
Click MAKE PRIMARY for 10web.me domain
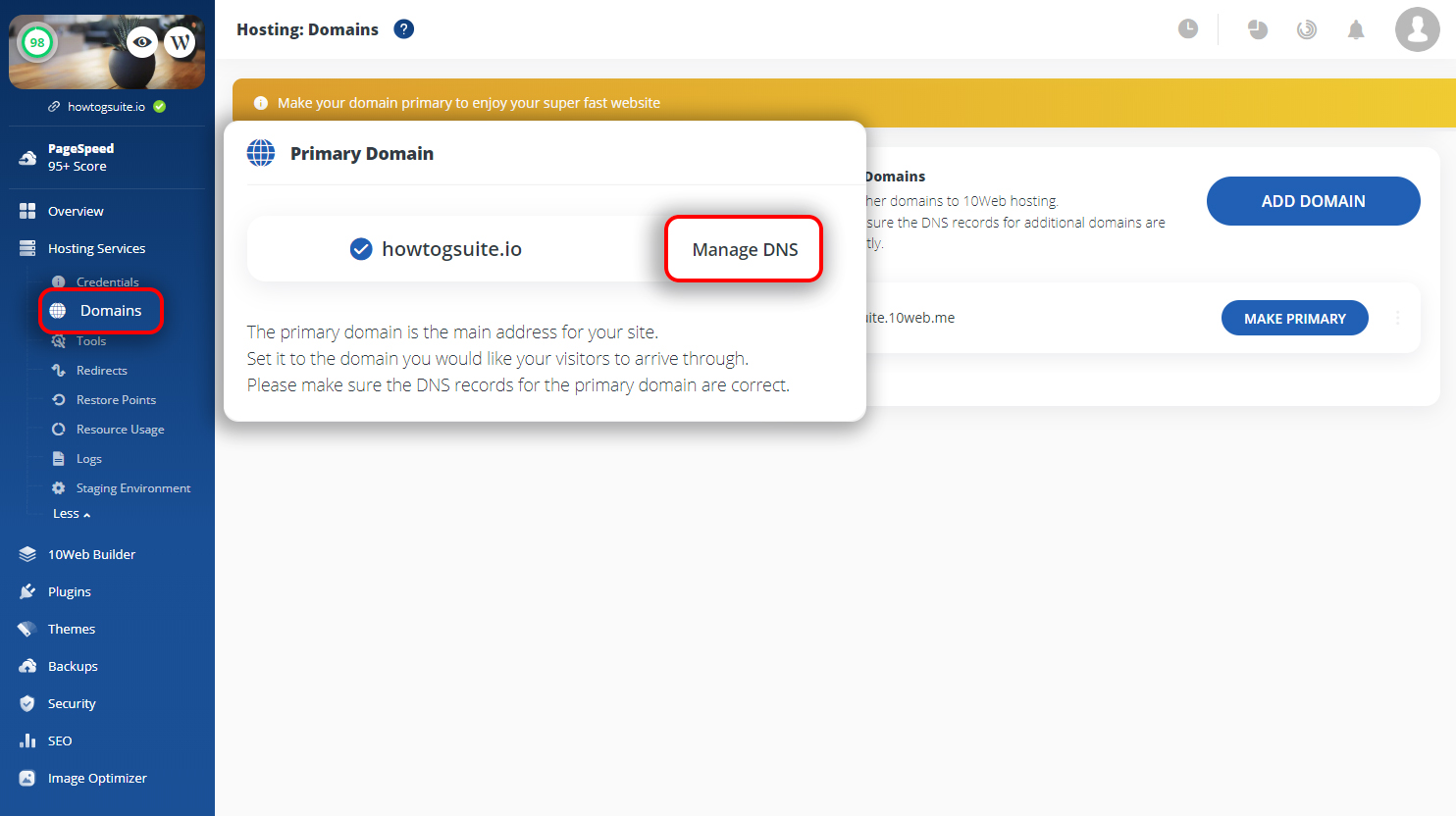tap(1295, 318)
